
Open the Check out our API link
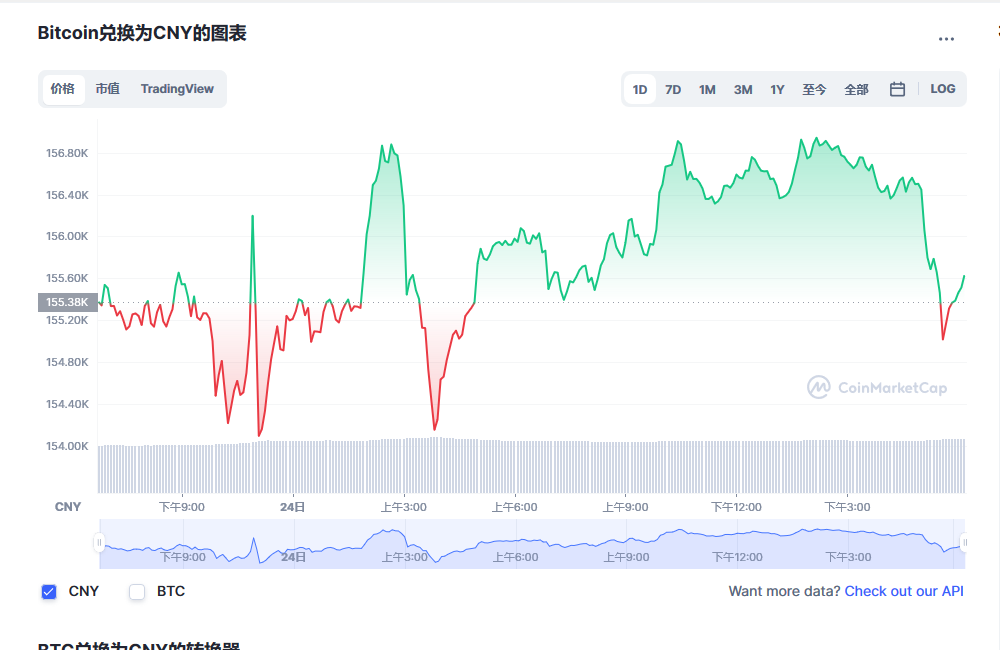904,591
